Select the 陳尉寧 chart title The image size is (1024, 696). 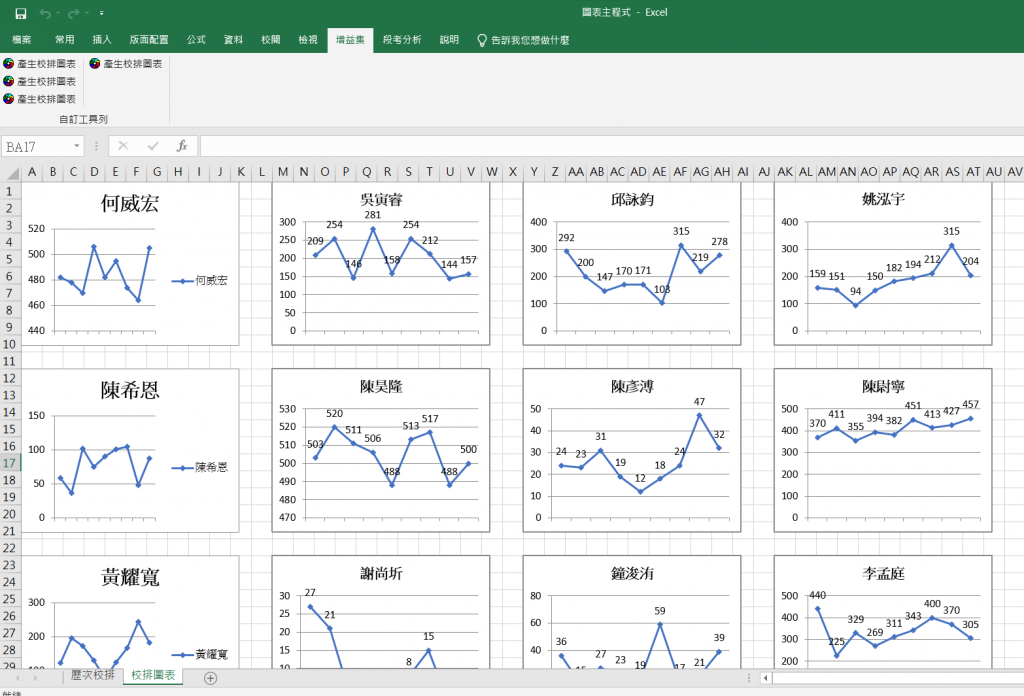click(883, 387)
